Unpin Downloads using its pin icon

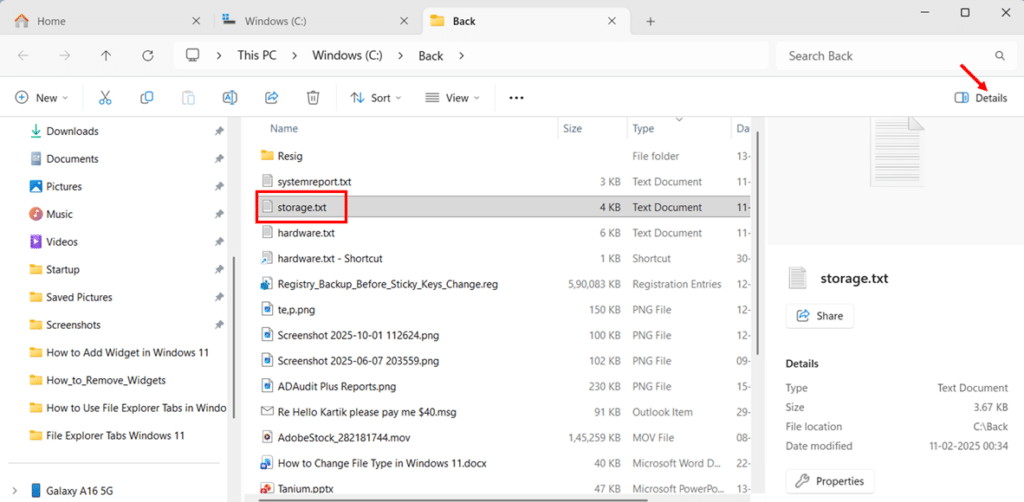[x=219, y=131]
